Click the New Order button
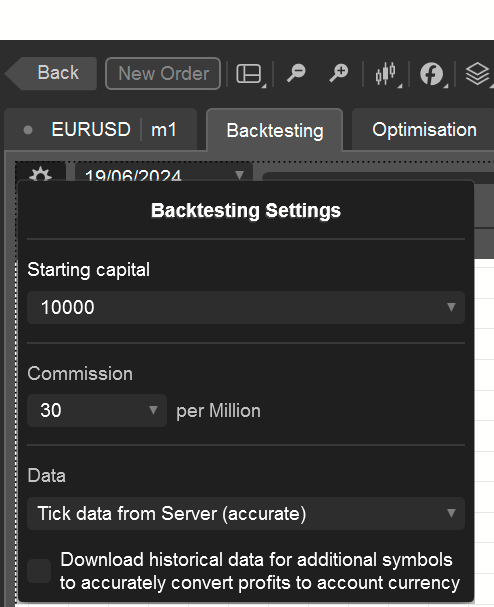This screenshot has width=494, height=607. [x=163, y=74]
